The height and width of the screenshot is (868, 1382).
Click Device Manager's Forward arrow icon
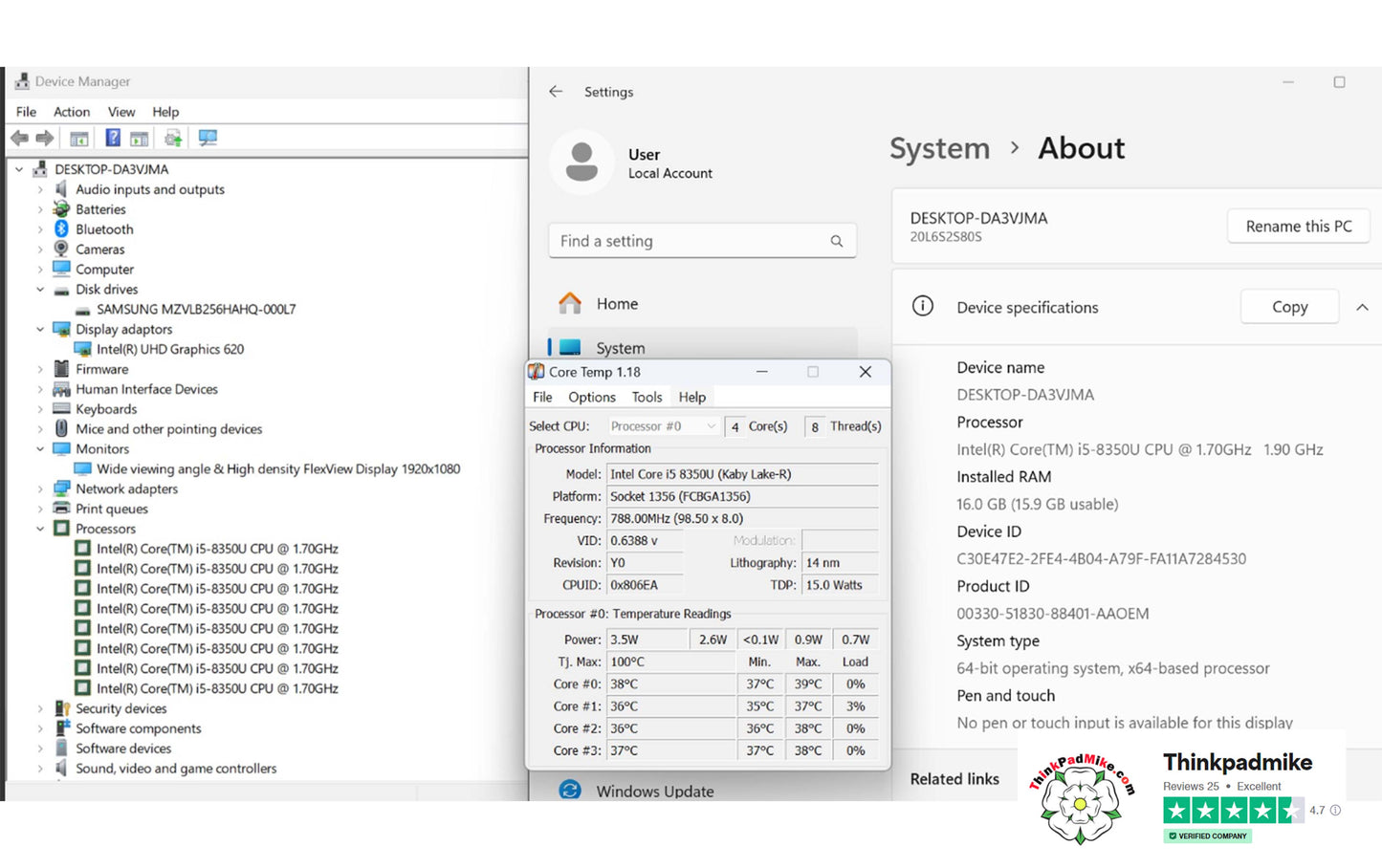(x=44, y=139)
